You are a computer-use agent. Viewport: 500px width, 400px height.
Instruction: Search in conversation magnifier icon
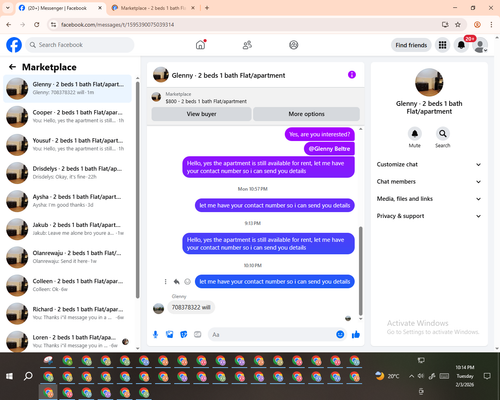(x=443, y=134)
